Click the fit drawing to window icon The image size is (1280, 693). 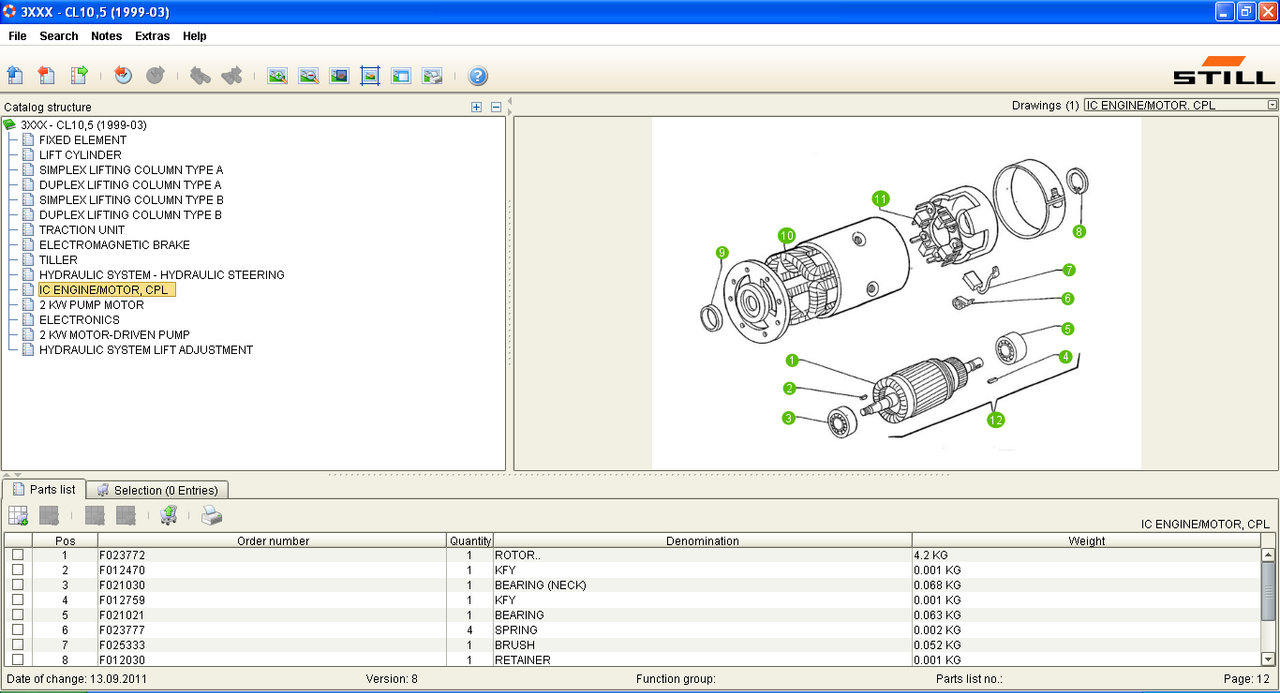[x=370, y=75]
